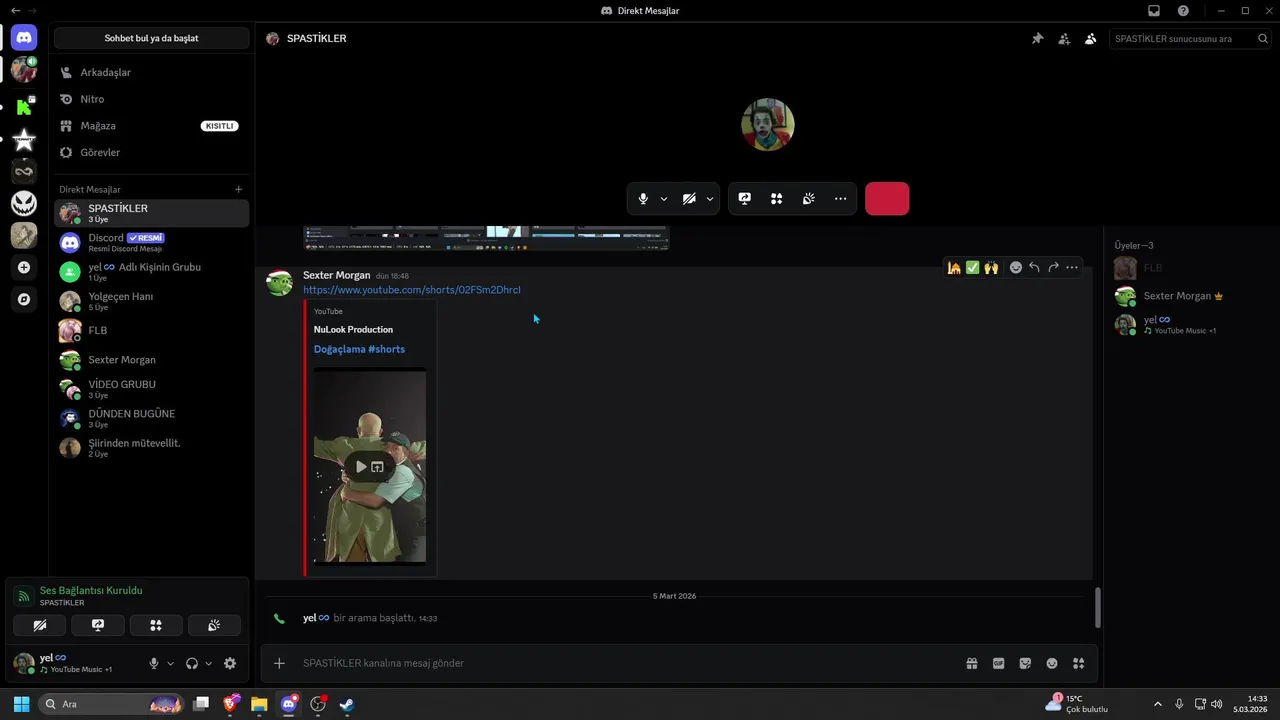This screenshot has width=1280, height=720.
Task: Turn on camera in the call controls
Action: [x=689, y=199]
